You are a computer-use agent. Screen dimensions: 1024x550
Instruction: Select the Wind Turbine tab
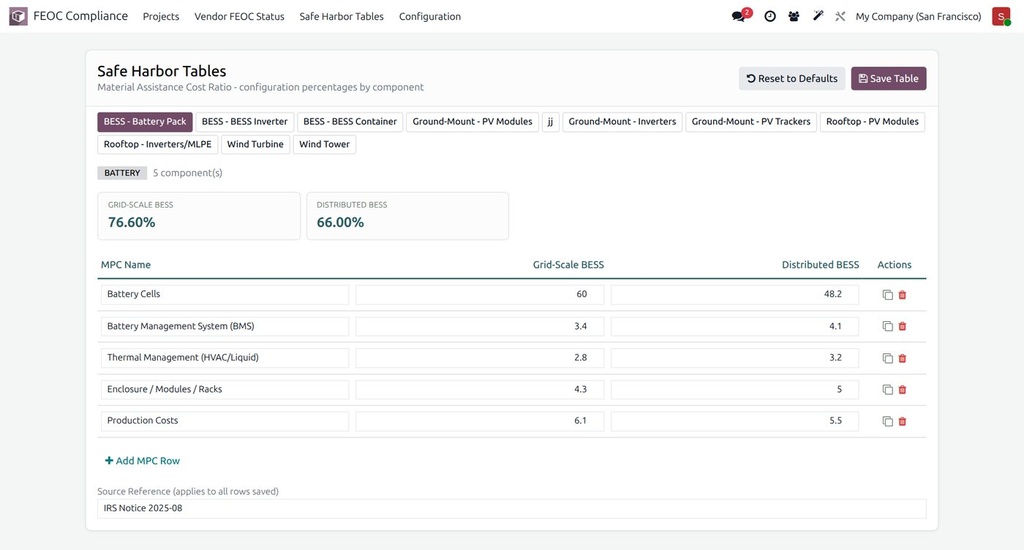coord(255,144)
